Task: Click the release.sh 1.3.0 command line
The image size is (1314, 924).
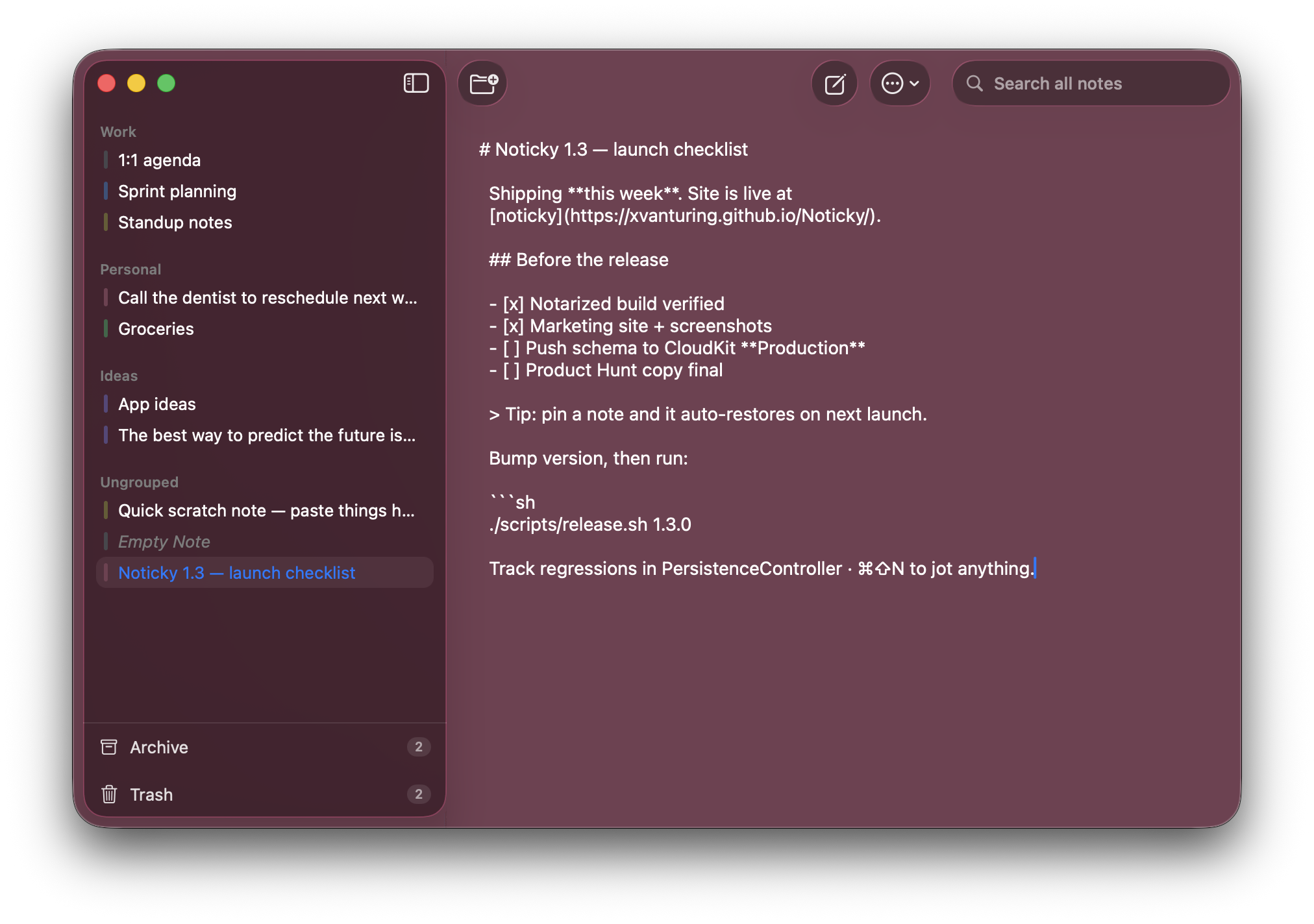Action: coord(590,524)
